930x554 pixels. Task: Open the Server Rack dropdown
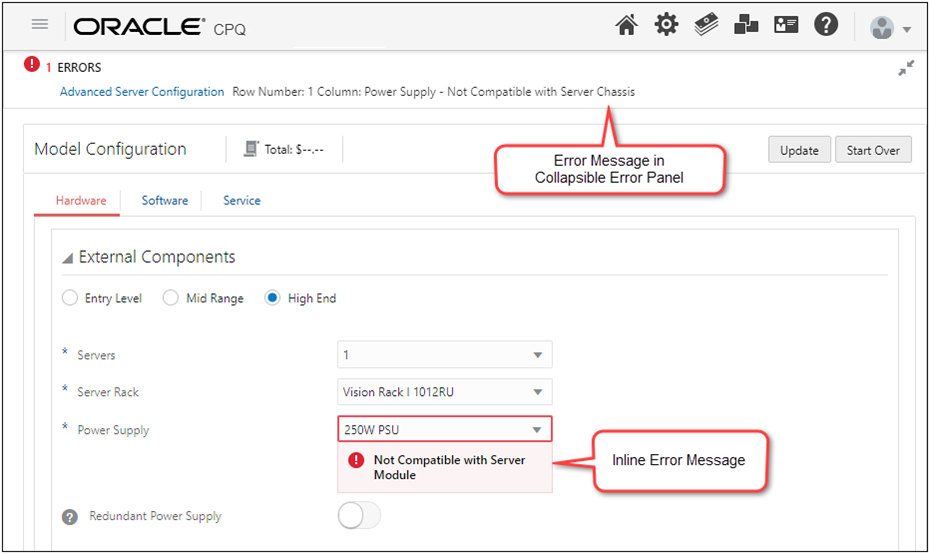445,391
